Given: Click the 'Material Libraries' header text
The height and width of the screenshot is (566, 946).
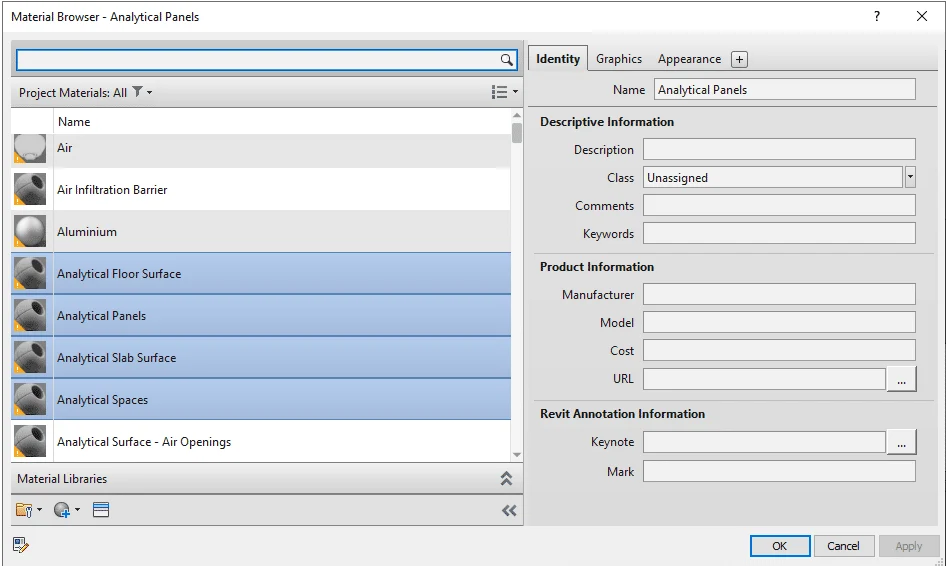Looking at the screenshot, I should (x=62, y=479).
